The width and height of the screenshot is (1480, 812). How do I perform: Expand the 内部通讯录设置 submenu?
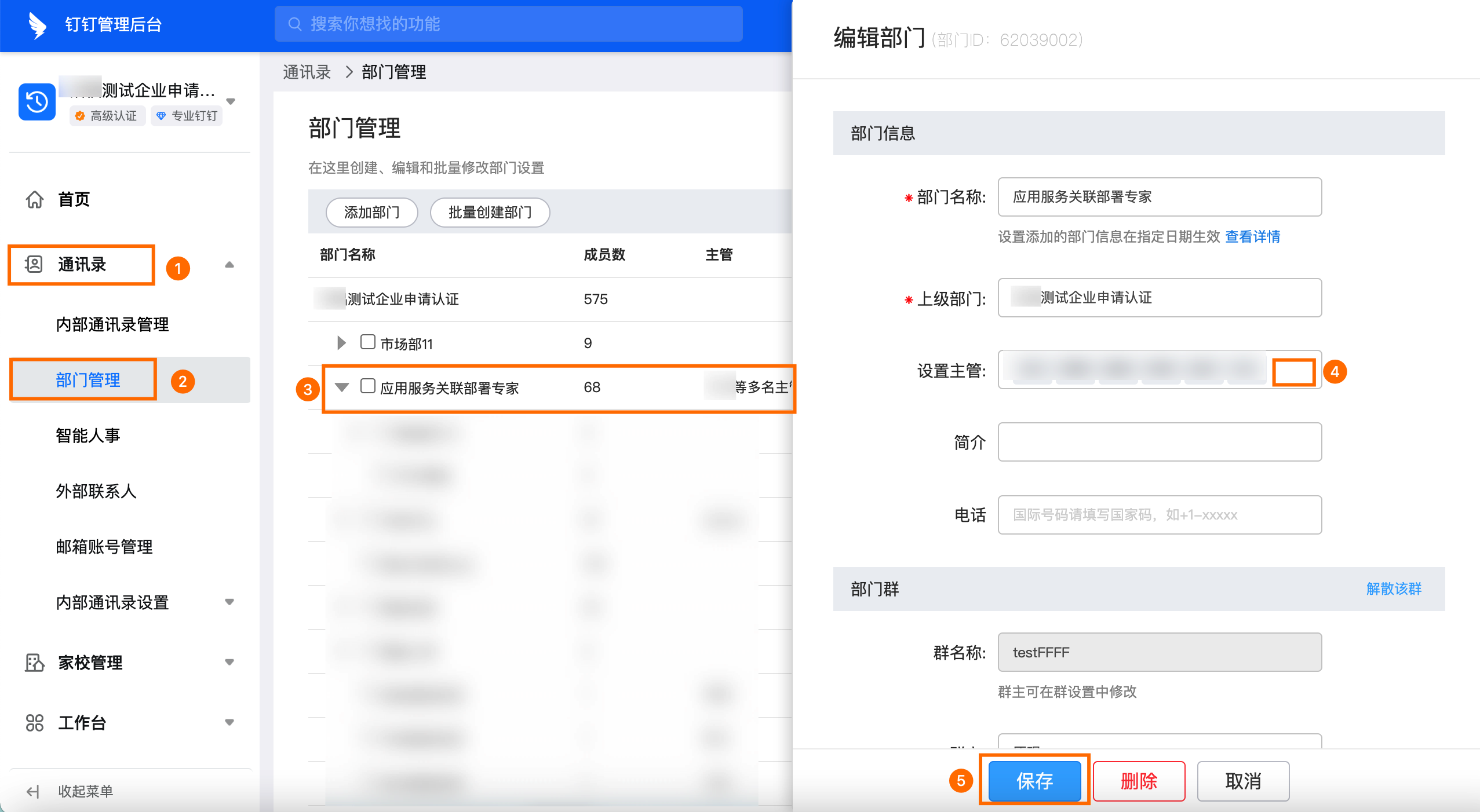tap(229, 602)
